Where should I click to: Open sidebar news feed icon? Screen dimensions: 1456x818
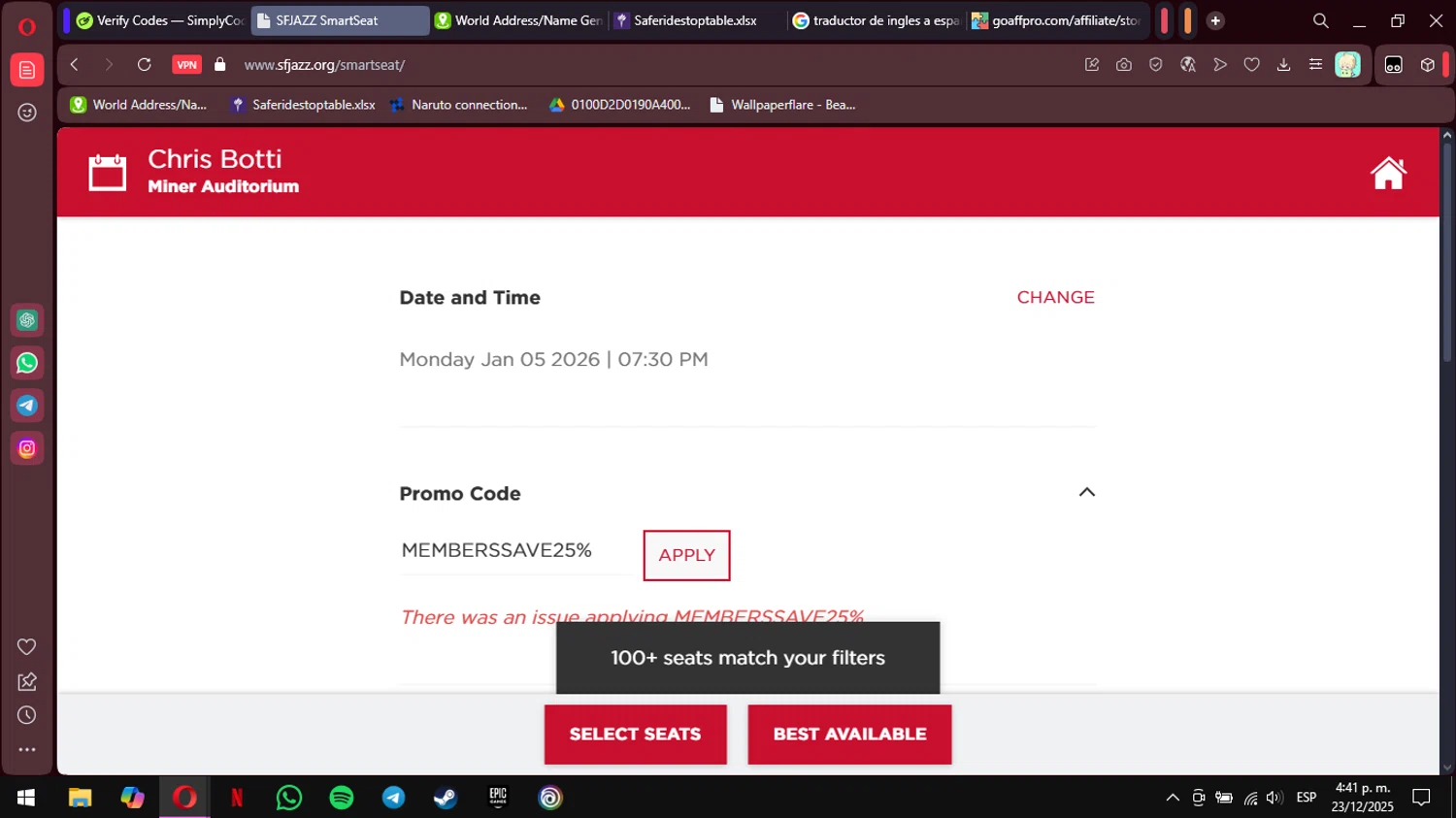(27, 70)
